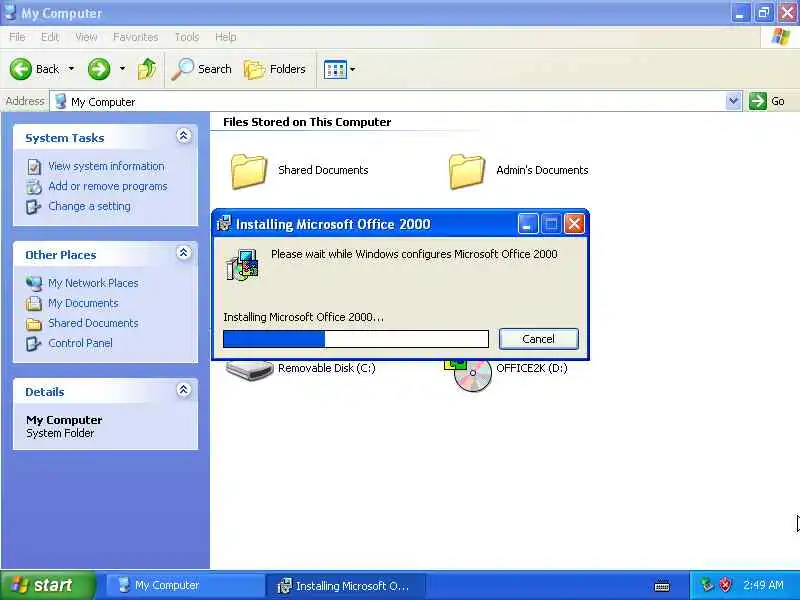Image resolution: width=800 pixels, height=600 pixels.
Task: Minimize the Installing Microsoft Office dialog
Action: click(x=528, y=223)
